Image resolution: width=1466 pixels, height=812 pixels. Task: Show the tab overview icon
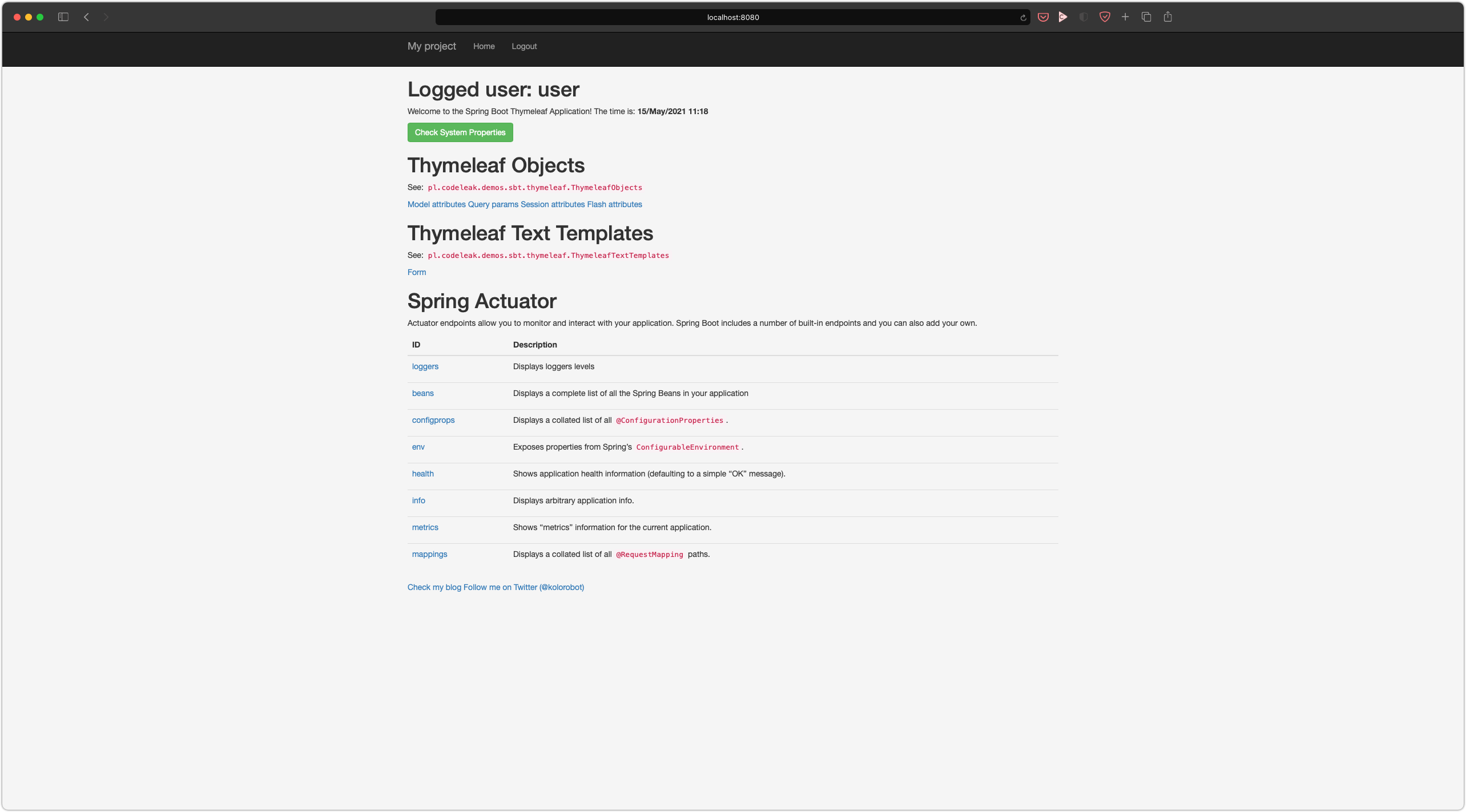(x=1146, y=17)
